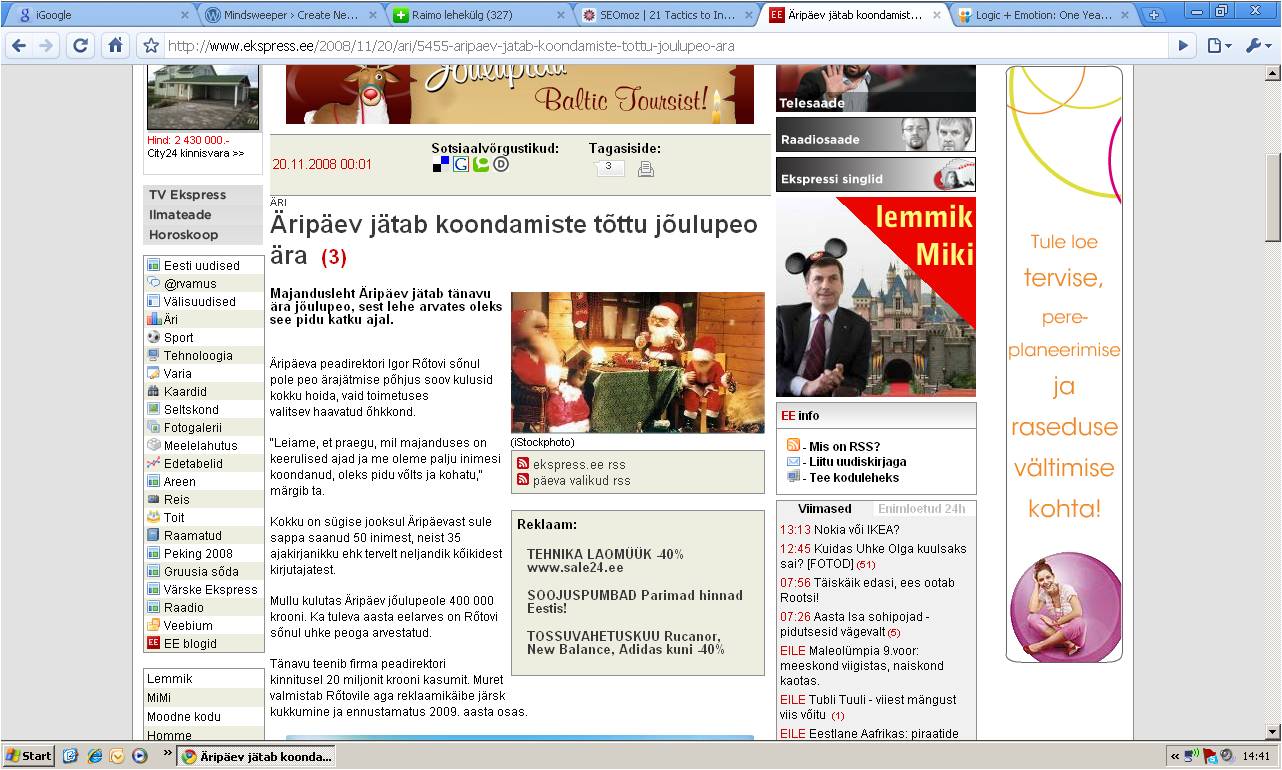Viewport: 1282px width, 770px height.
Task: Launch Internet Explorer from quick launch
Action: tap(95, 756)
